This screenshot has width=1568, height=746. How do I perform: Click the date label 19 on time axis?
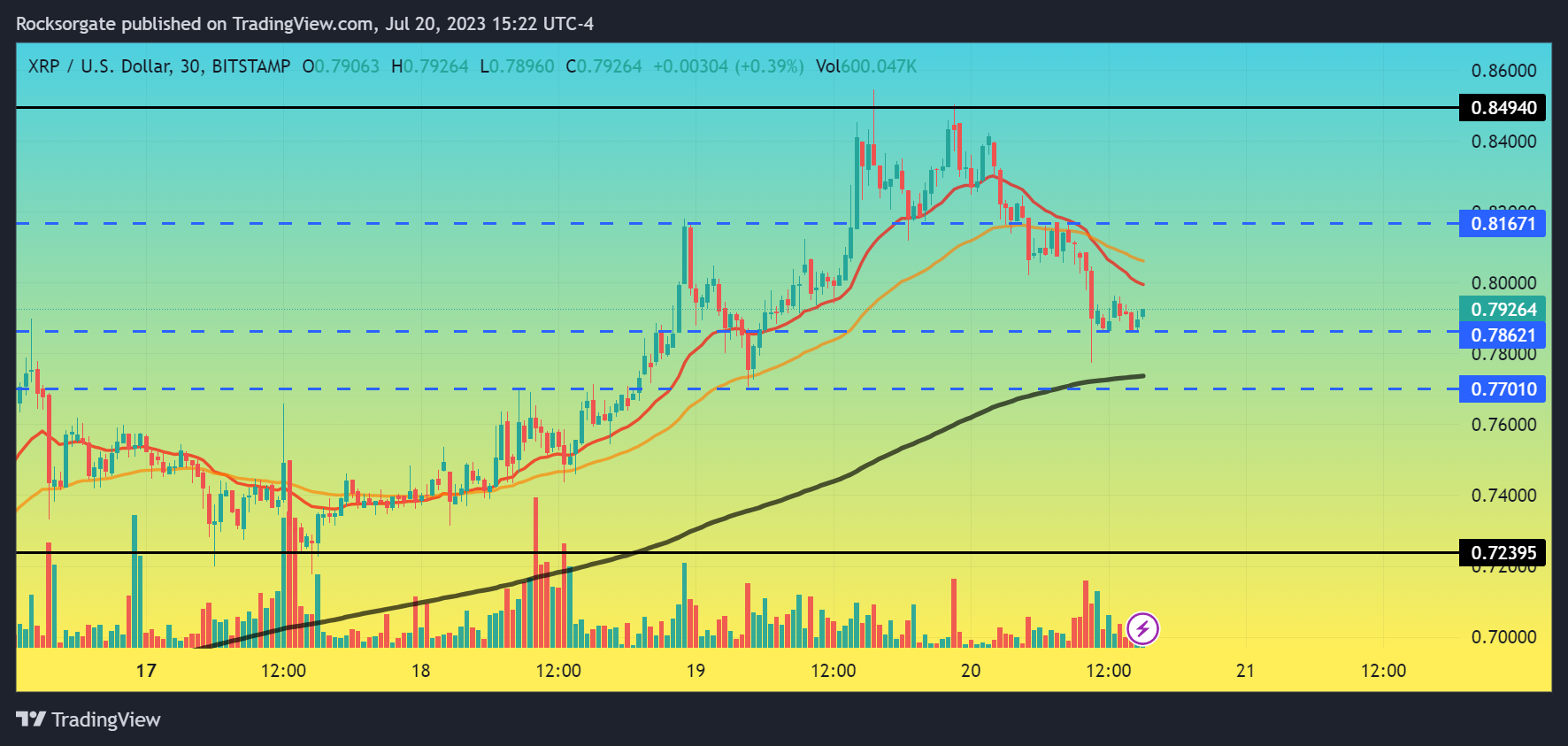pos(696,671)
